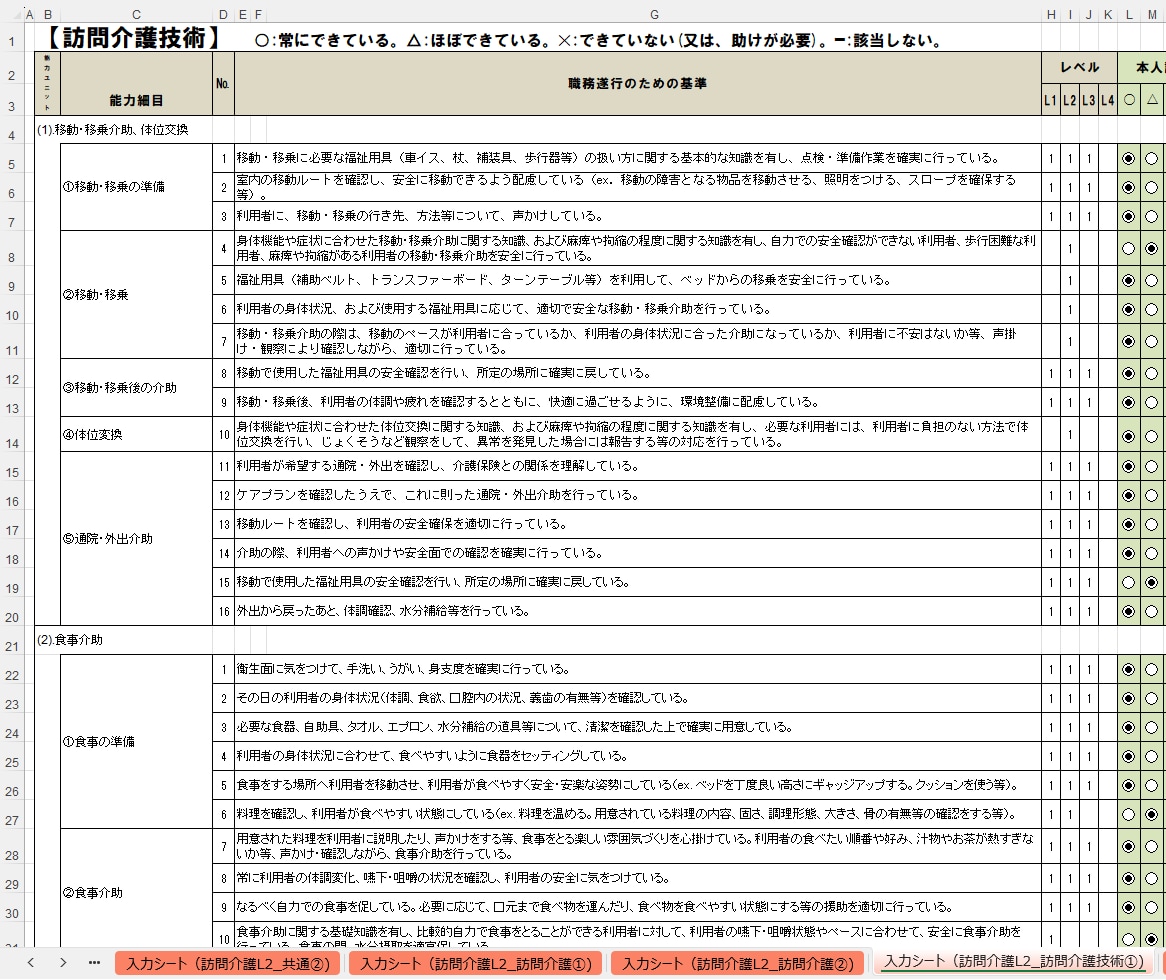Select the ○ radio for 室内の移動ルートを確認 row
The height and width of the screenshot is (980, 1166).
(1128, 187)
